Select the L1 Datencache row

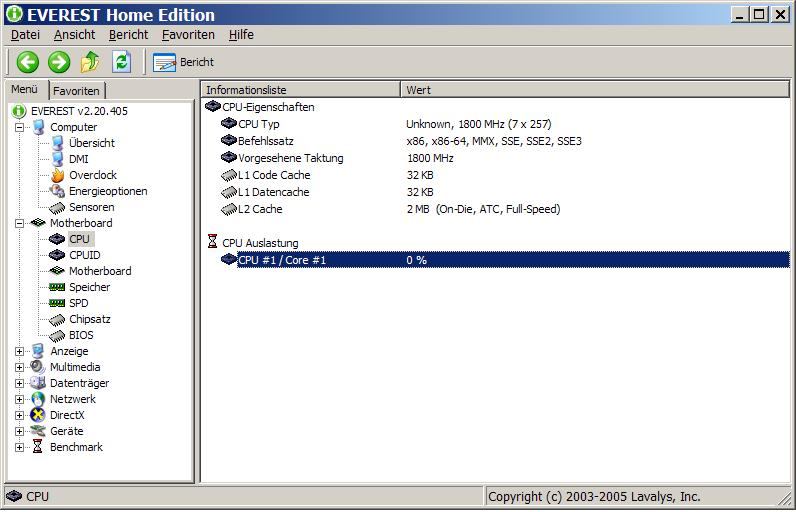click(495, 192)
